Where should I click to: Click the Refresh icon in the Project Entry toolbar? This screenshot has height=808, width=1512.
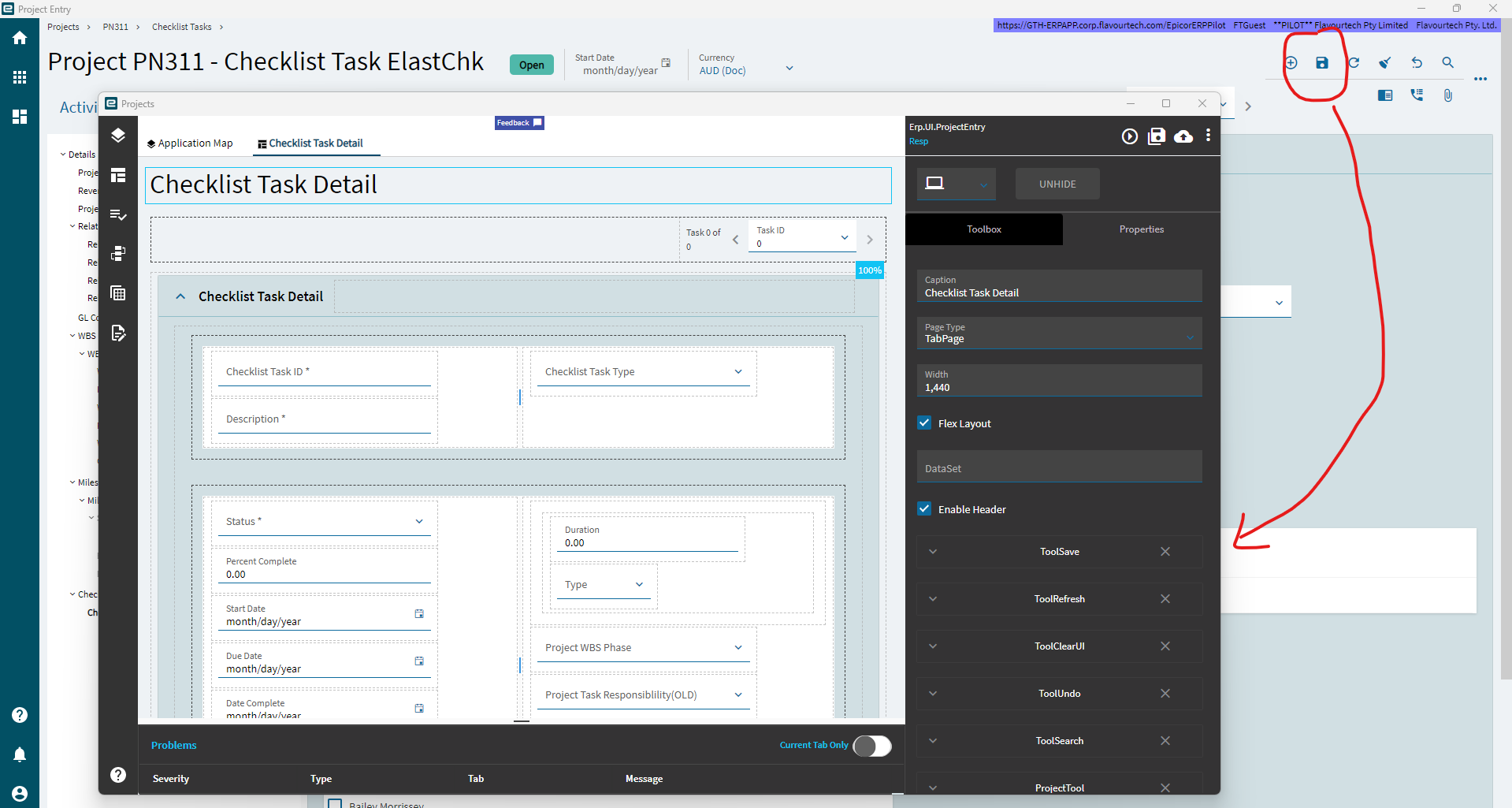point(1354,63)
